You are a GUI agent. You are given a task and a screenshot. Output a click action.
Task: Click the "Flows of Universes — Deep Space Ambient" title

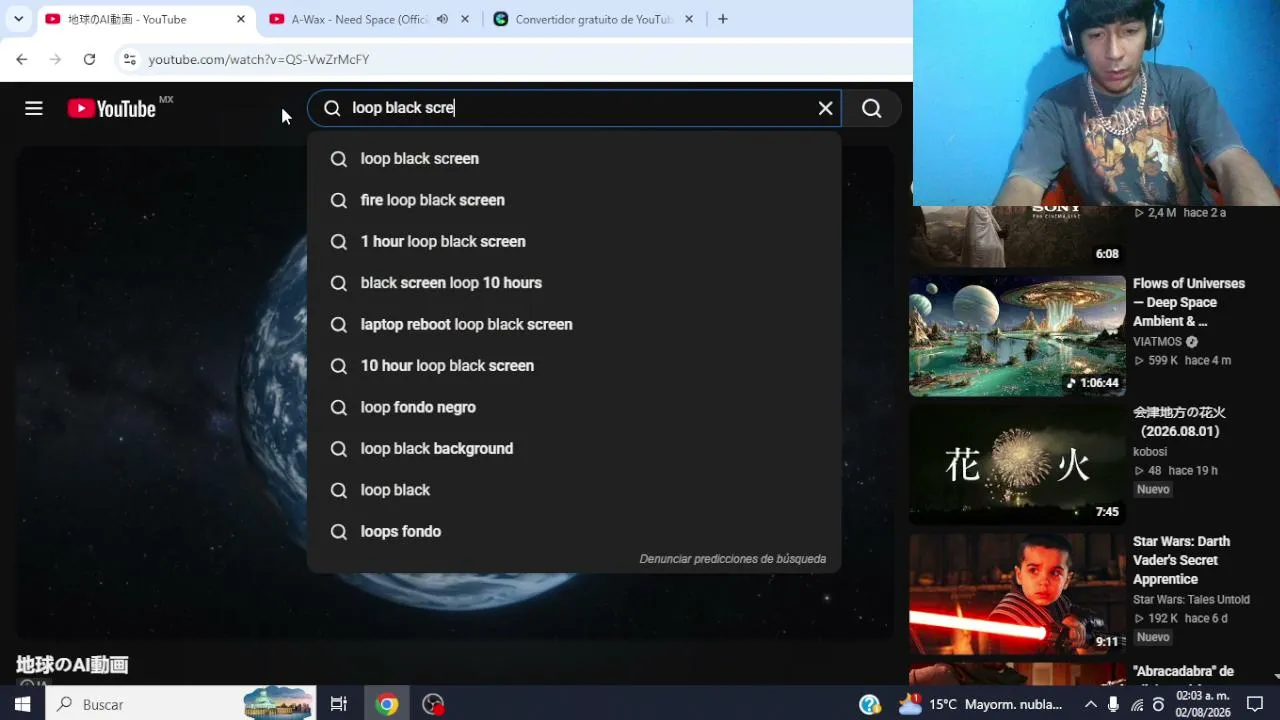point(1189,302)
